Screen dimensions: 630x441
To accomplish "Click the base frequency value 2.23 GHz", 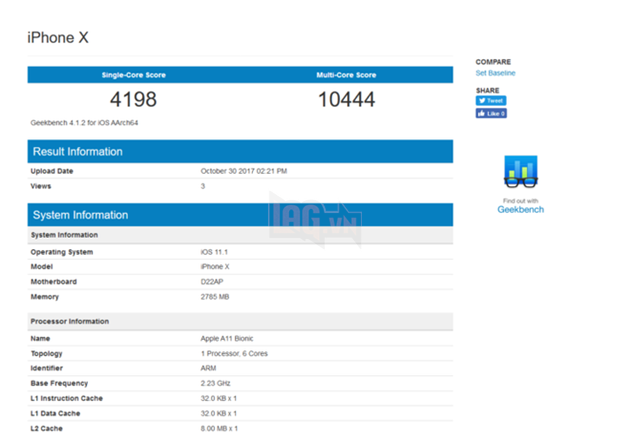I will click(x=216, y=383).
